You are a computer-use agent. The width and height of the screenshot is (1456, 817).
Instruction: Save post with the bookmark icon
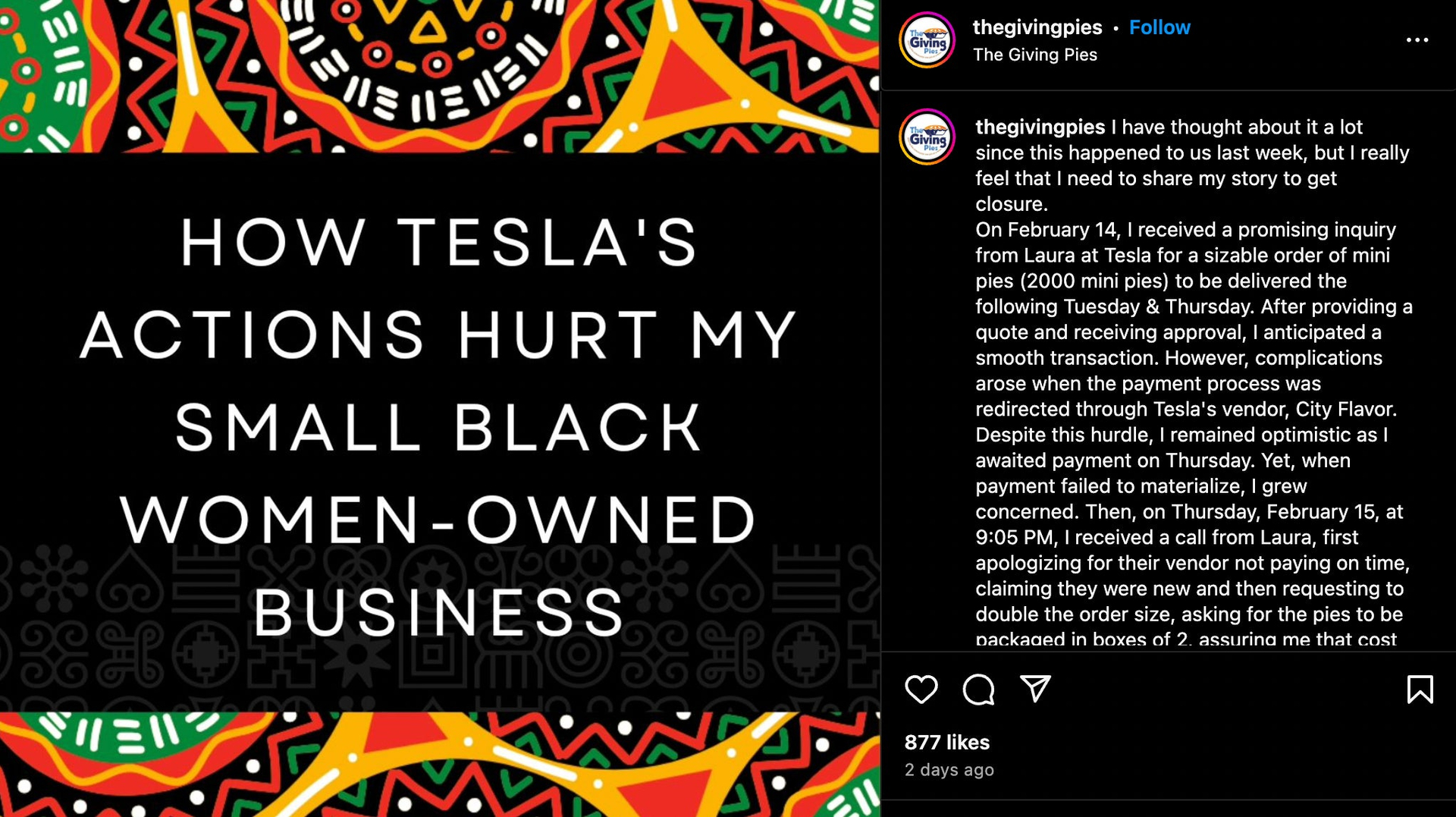[x=1420, y=689]
